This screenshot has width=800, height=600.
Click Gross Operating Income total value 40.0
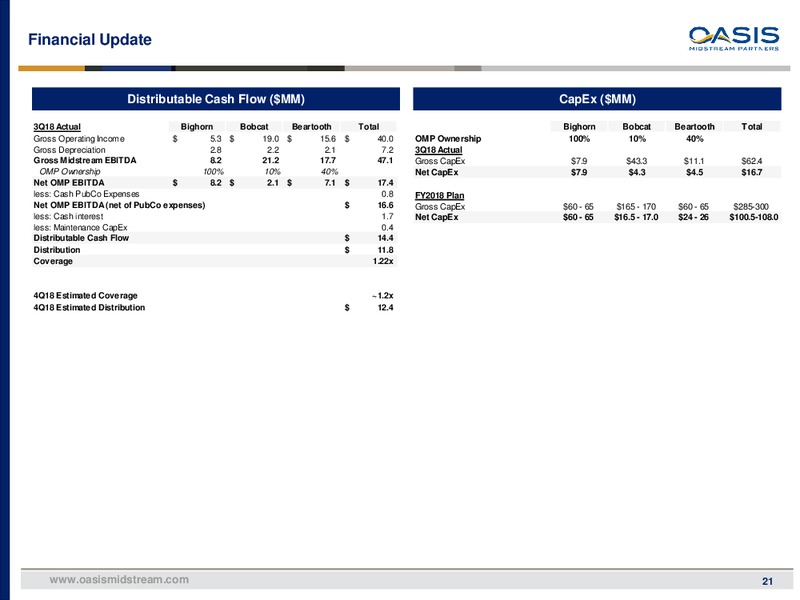[x=385, y=139]
